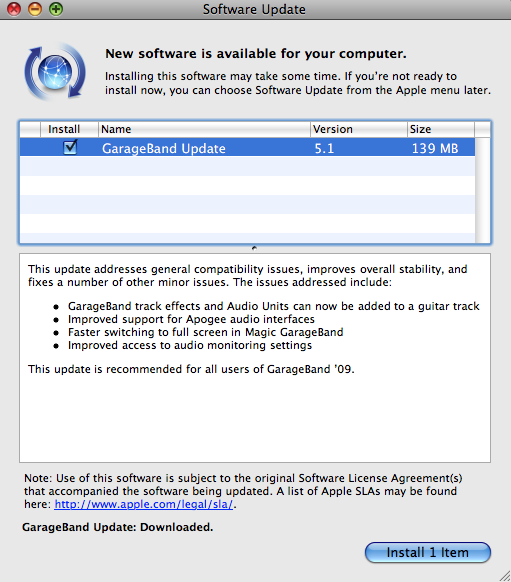The image size is (511, 582).
Task: Close the Software Update window
Action: pos(14,9)
